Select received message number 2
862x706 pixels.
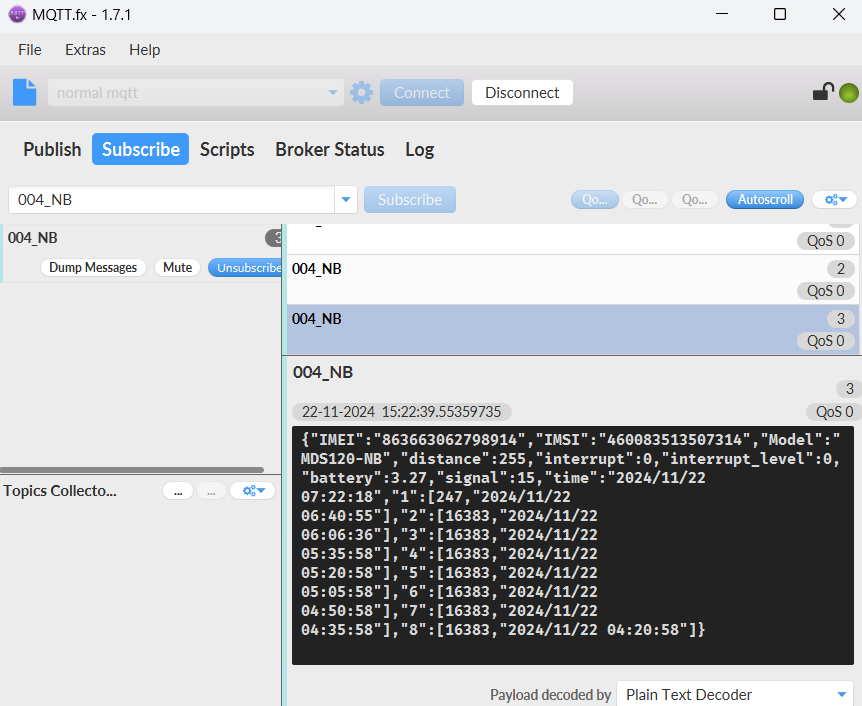(573, 280)
